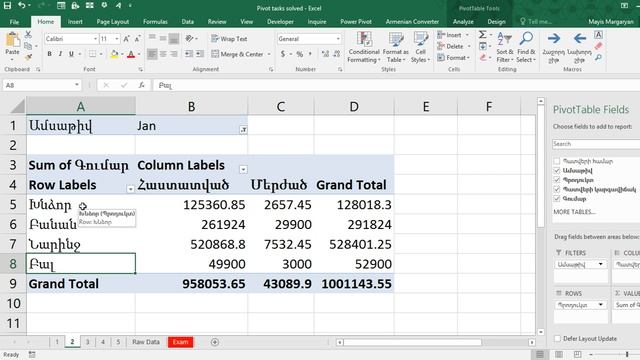640x360 pixels.
Task: Click in the PivotTable Fields search box
Action: (x=596, y=144)
